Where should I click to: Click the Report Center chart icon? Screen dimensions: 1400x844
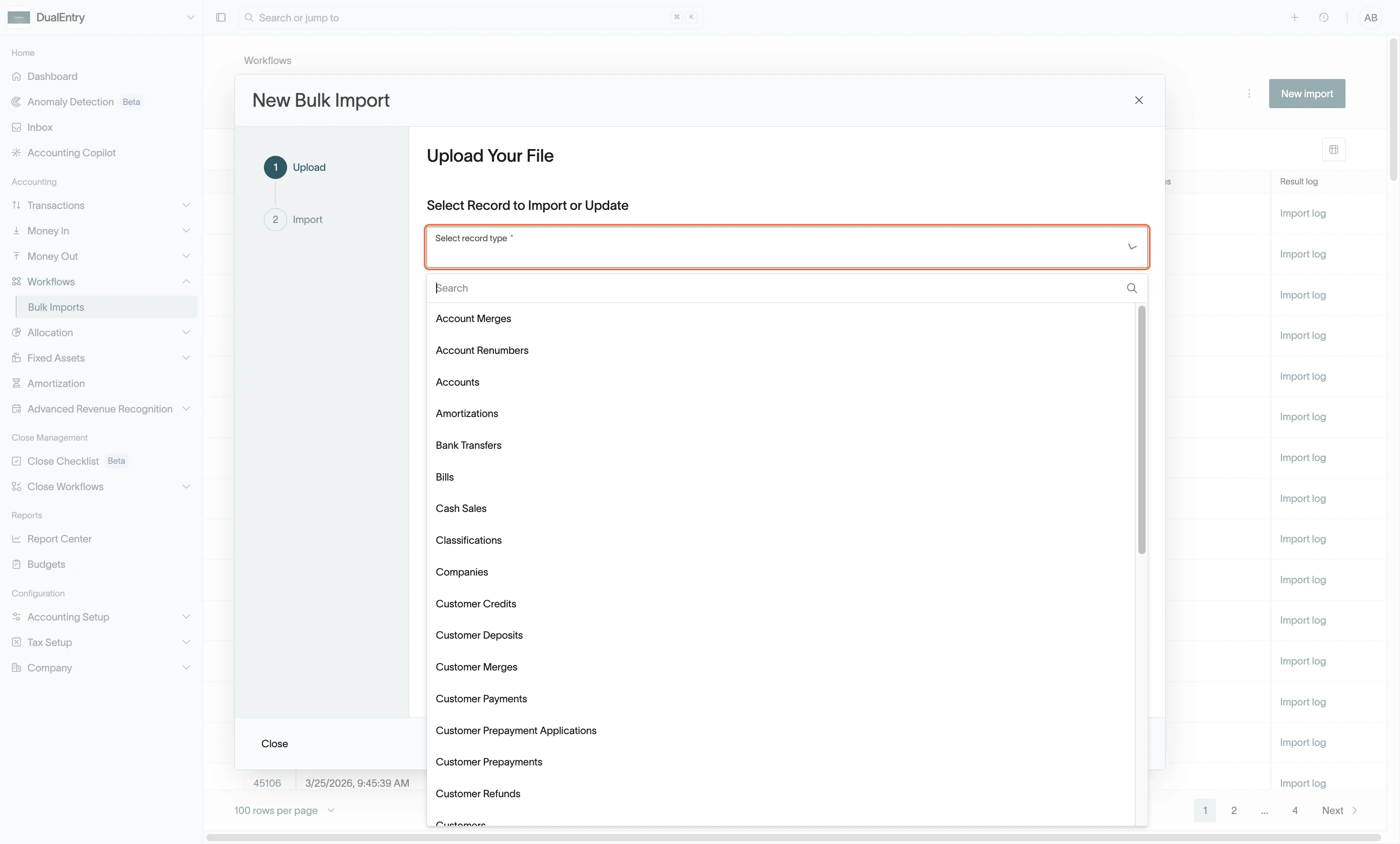(16, 539)
